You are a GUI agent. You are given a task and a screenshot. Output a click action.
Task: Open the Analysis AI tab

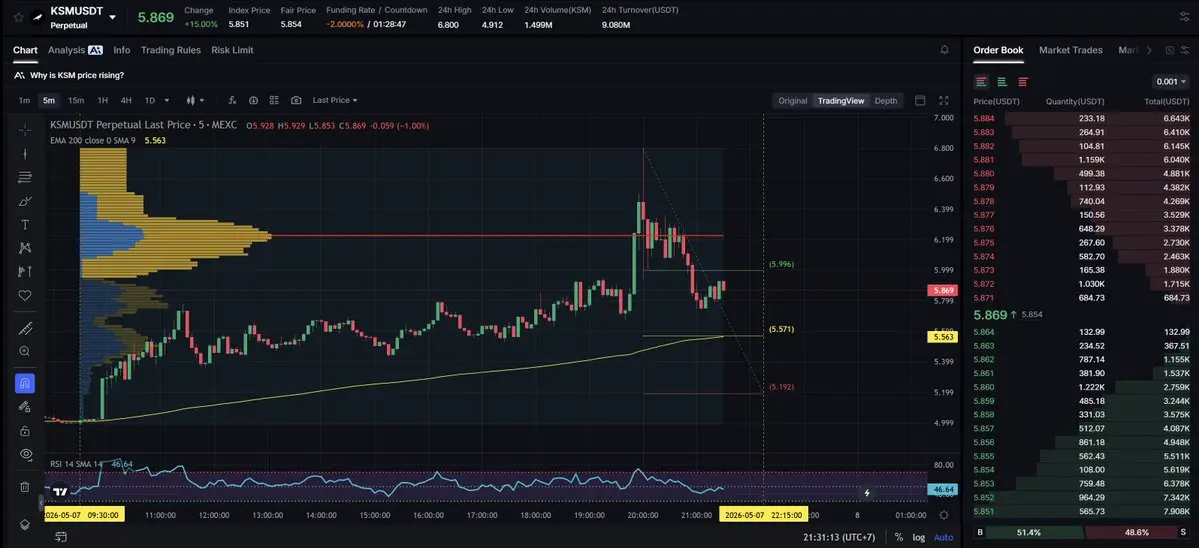pos(75,50)
